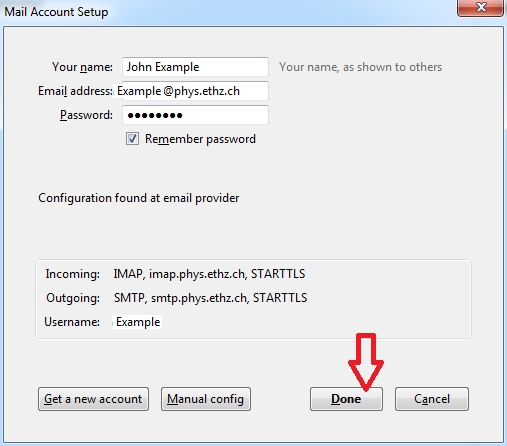This screenshot has height=446, width=507.
Task: Click the Configuration found at email provider text
Action: coord(139,198)
